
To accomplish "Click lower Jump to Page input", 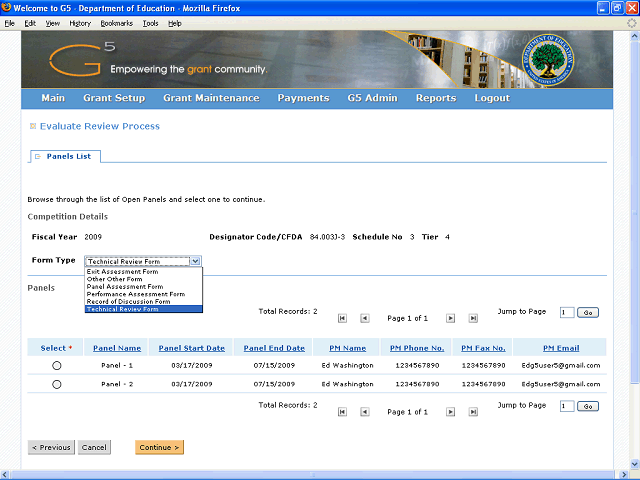I will click(x=567, y=407).
